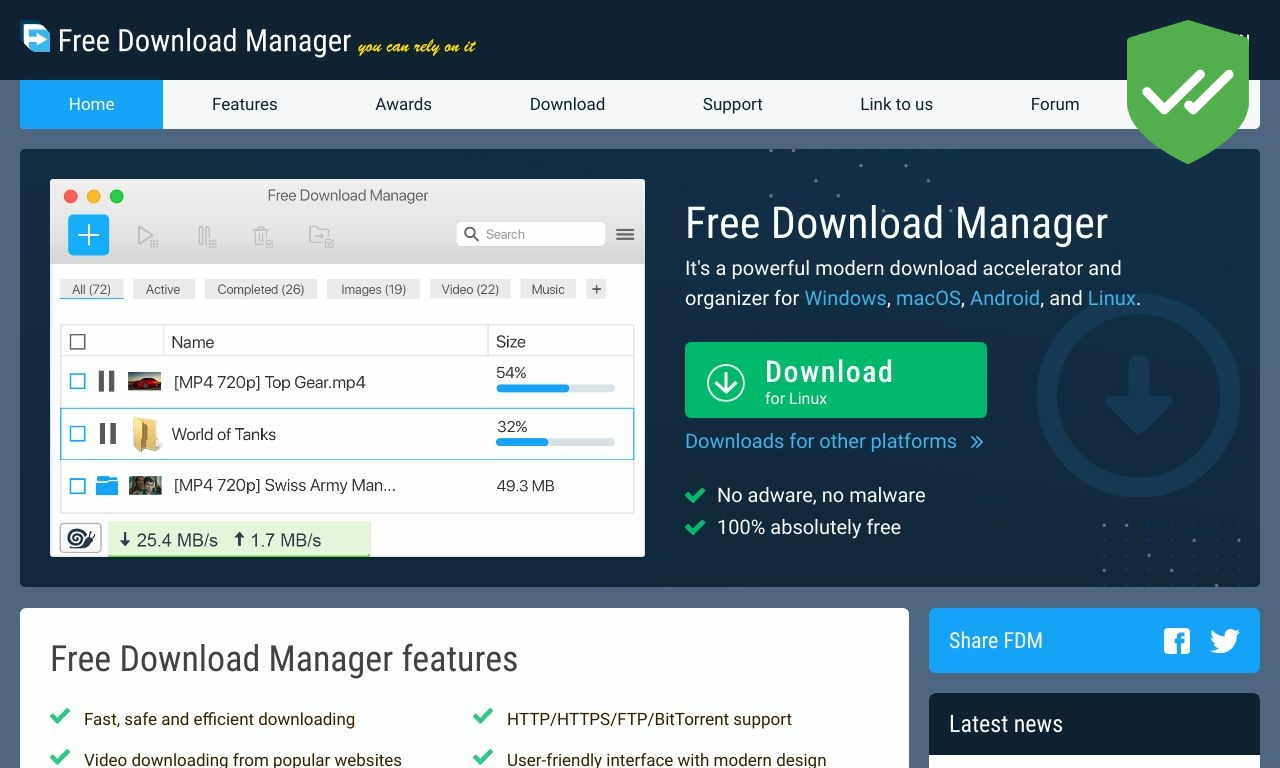This screenshot has width=1280, height=768.
Task: Click the green Download for Linux button
Action: point(836,380)
